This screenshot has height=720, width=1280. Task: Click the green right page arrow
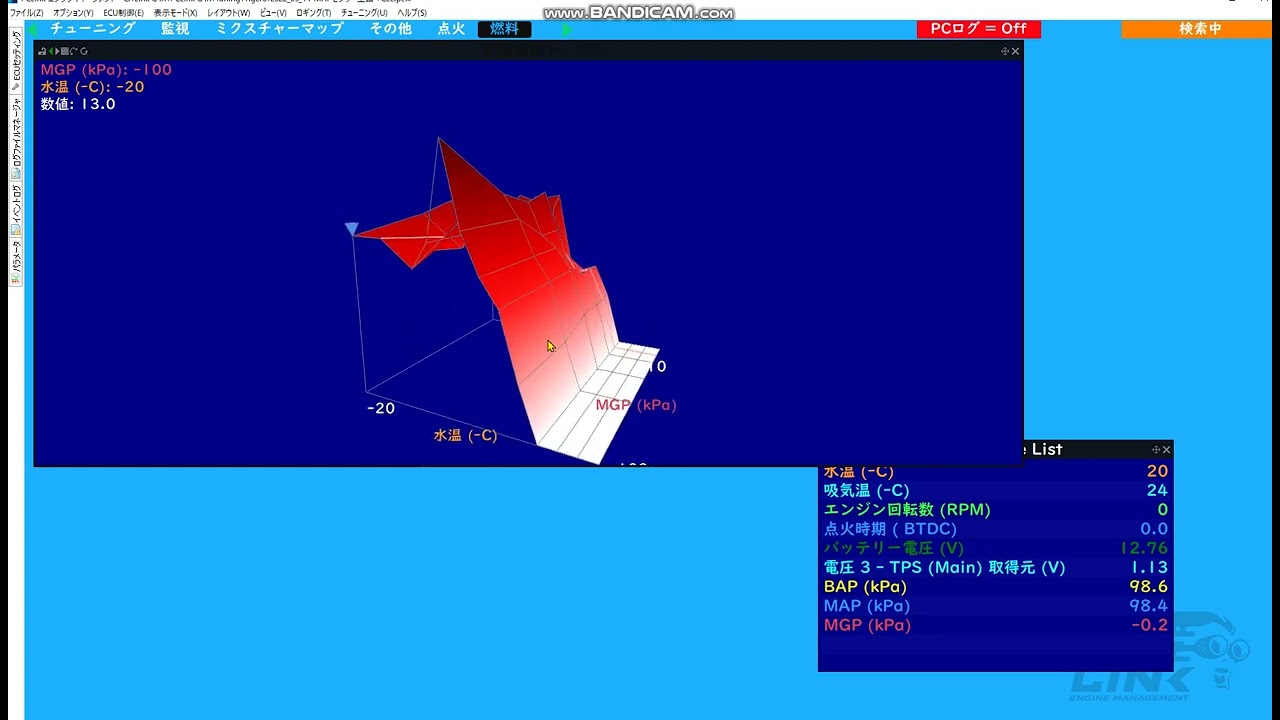point(567,29)
